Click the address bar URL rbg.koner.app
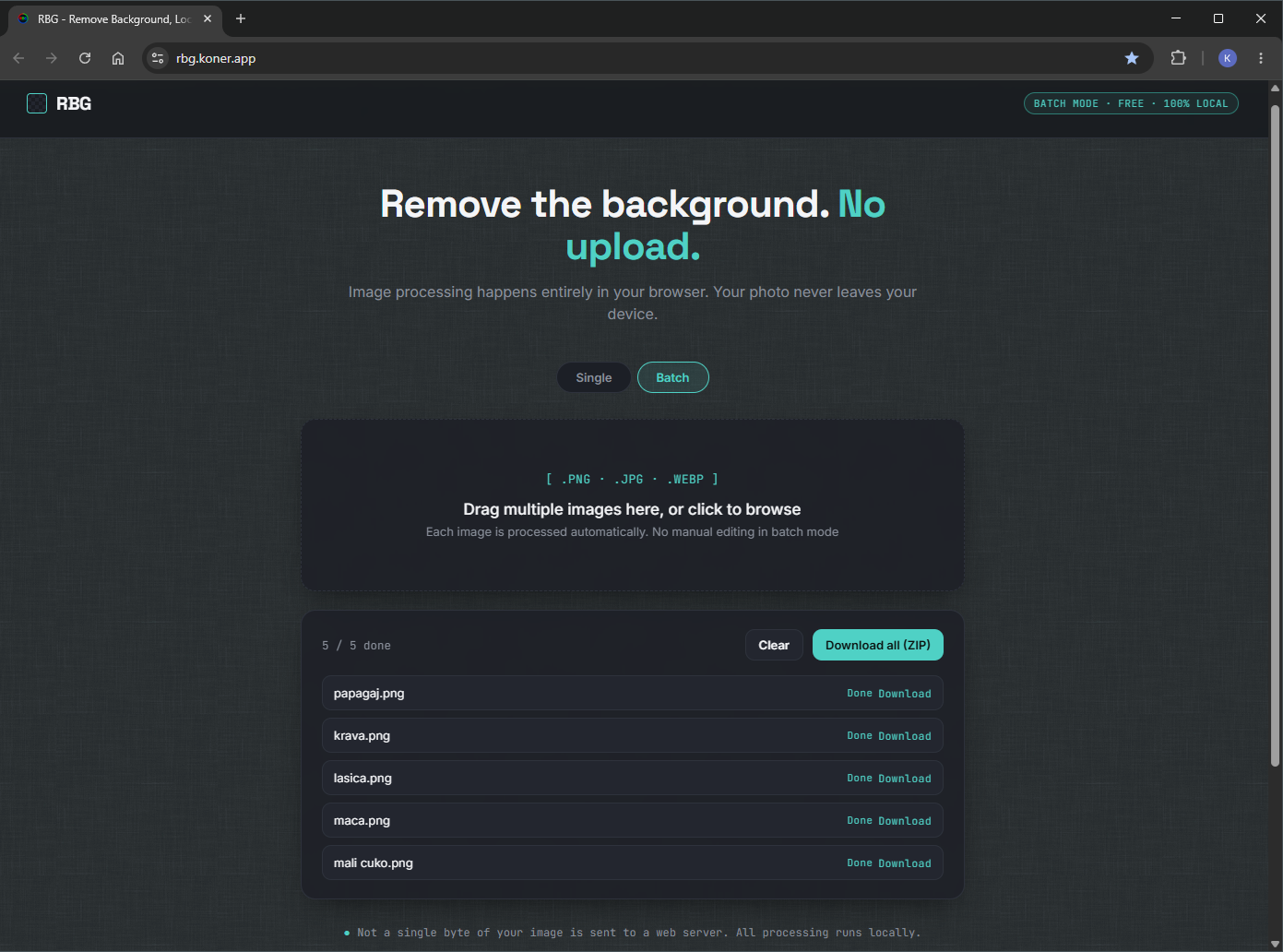 click(216, 58)
